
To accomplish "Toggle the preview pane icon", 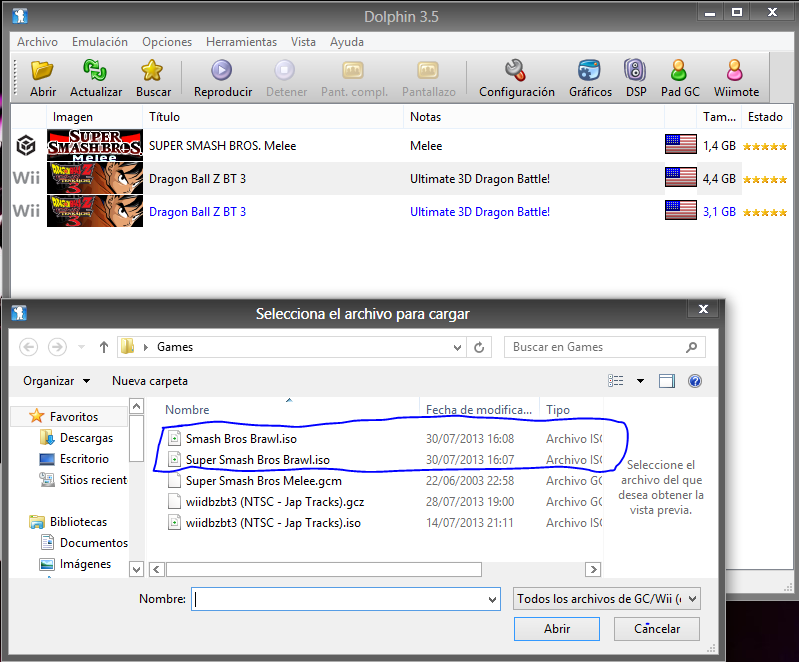I will pyautogui.click(x=667, y=381).
